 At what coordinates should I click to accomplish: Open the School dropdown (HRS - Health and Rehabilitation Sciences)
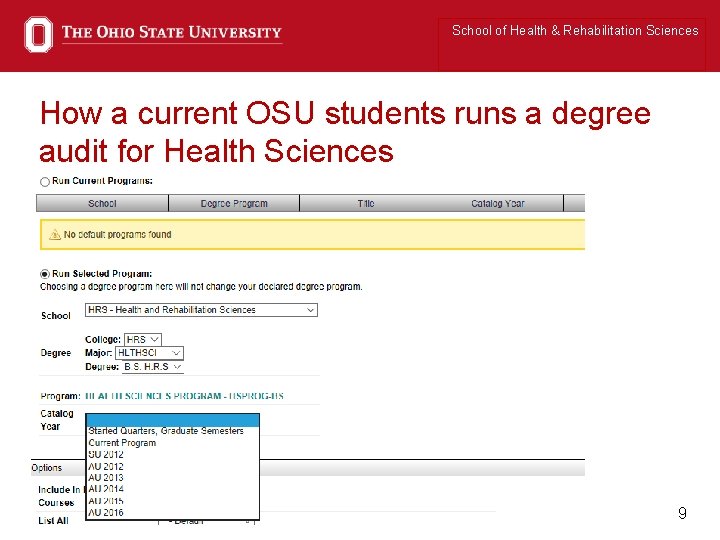[201, 310]
